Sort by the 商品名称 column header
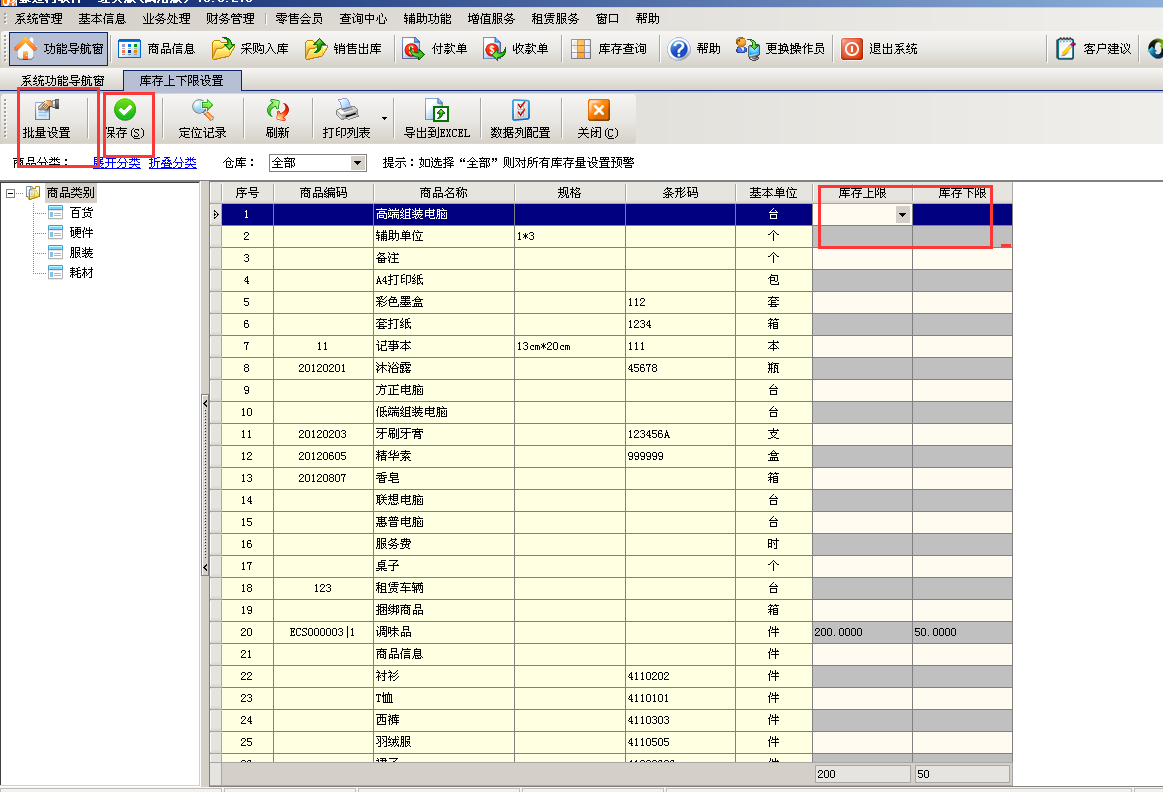This screenshot has height=792, width=1163. pyautogui.click(x=444, y=193)
